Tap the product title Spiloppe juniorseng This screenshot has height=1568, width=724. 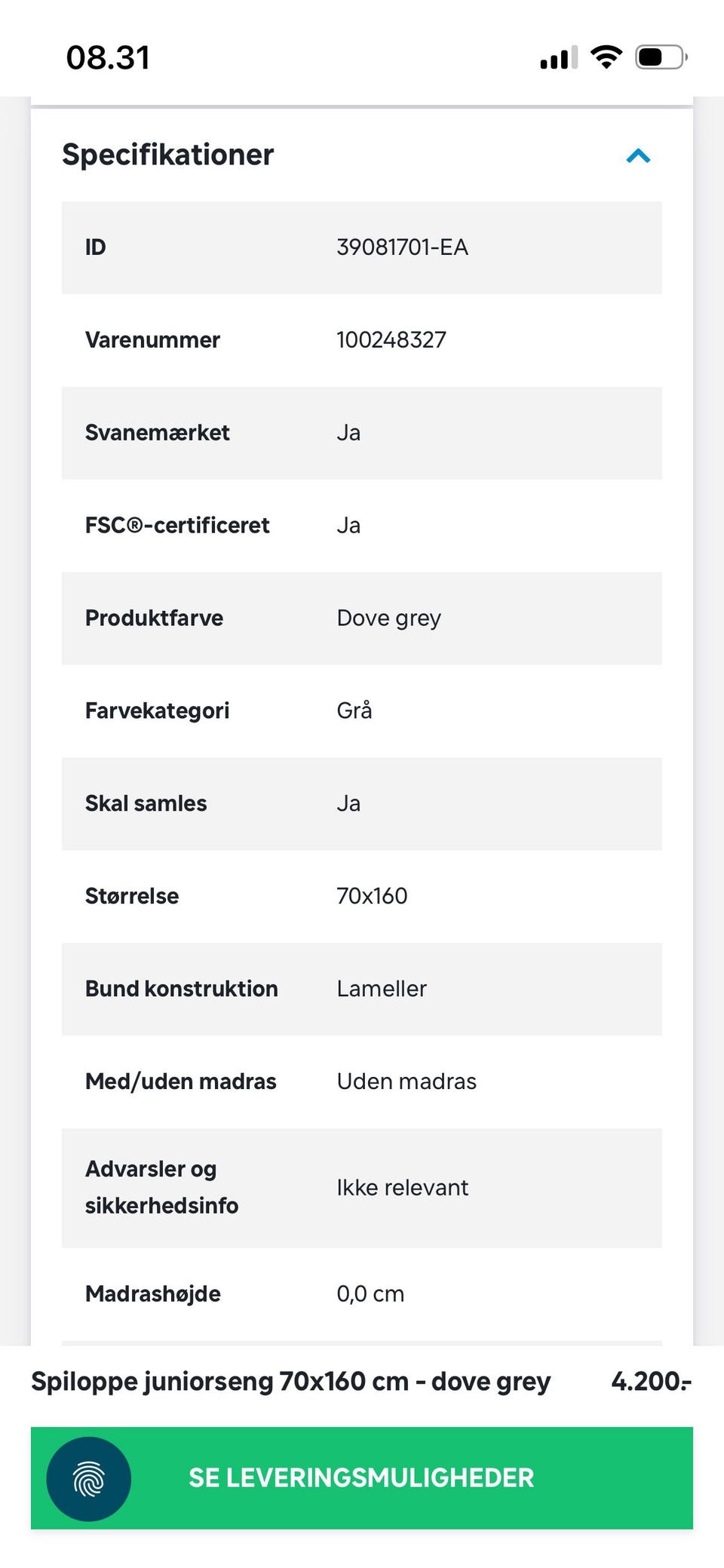click(290, 1381)
